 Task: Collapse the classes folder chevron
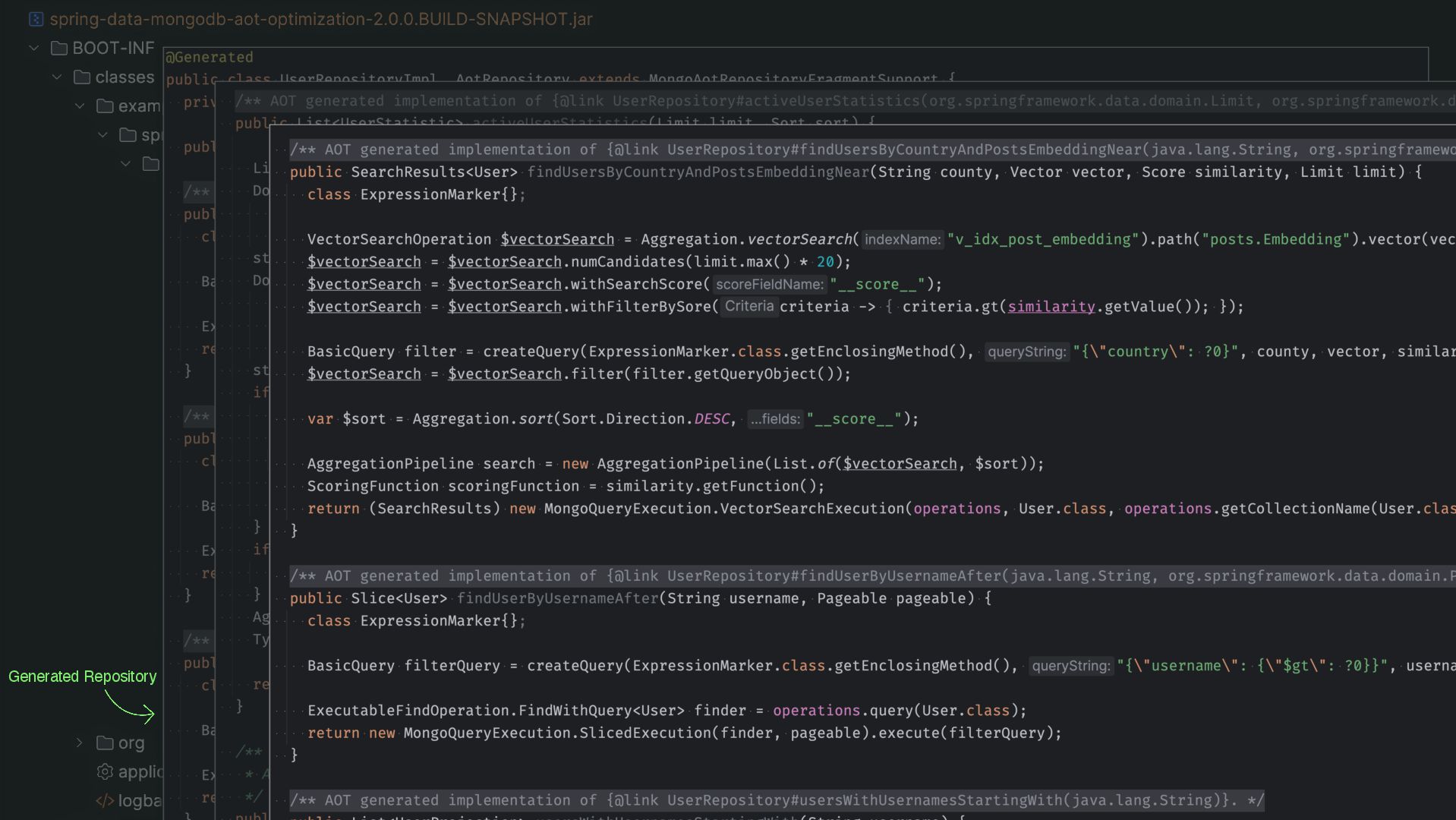point(57,77)
